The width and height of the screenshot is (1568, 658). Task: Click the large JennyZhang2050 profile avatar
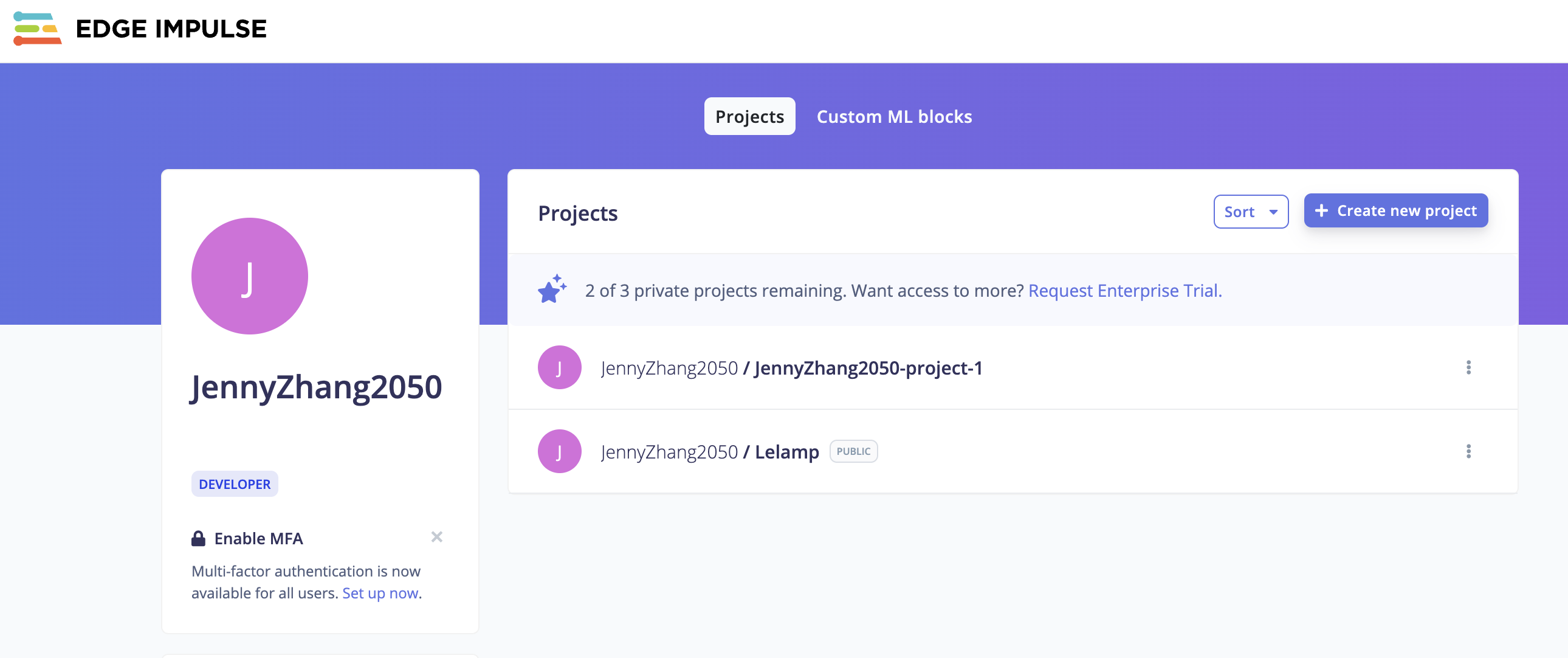pos(250,276)
